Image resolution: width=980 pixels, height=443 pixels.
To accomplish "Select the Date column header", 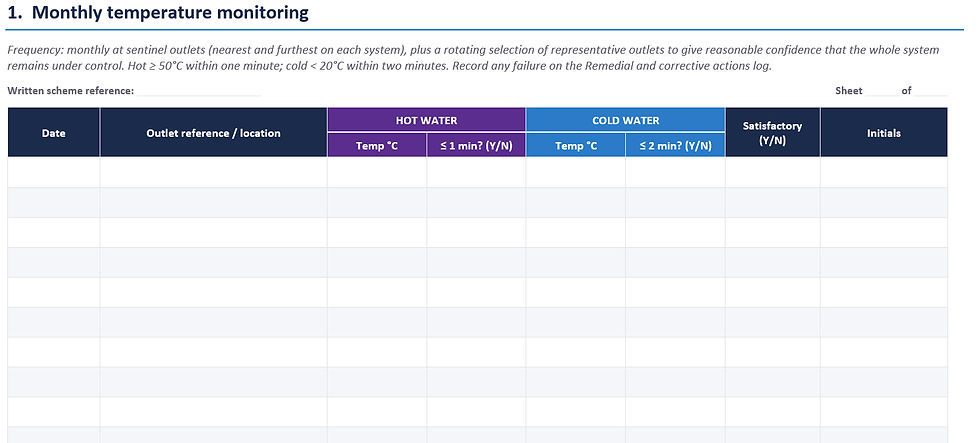I will 54,132.
